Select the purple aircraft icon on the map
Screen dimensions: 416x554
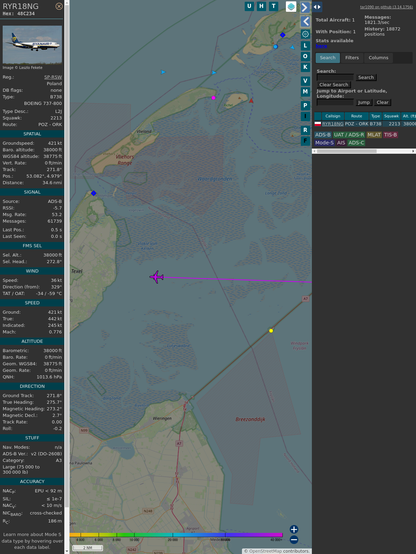click(x=156, y=277)
